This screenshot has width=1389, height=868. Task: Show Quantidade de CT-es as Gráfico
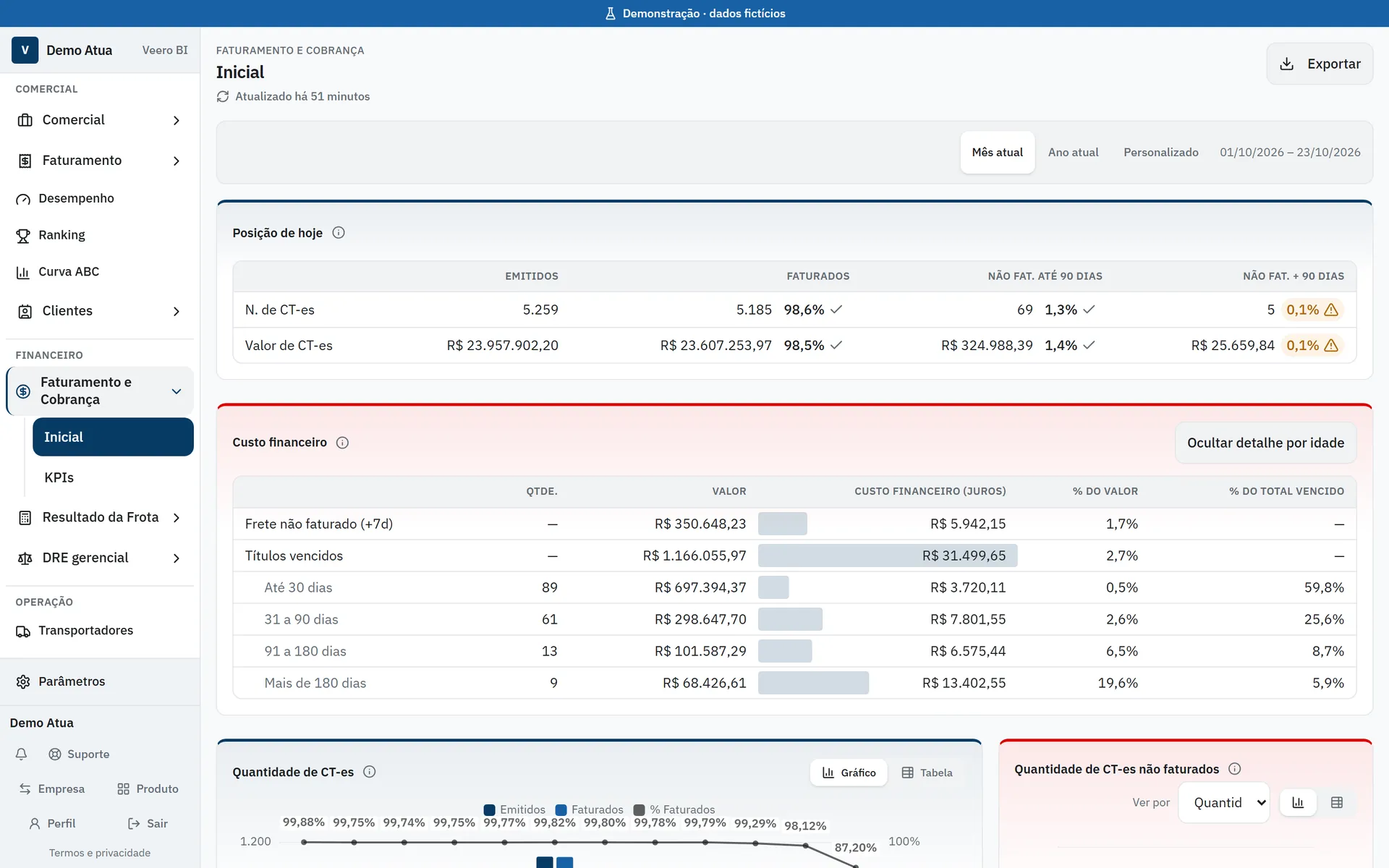849,773
